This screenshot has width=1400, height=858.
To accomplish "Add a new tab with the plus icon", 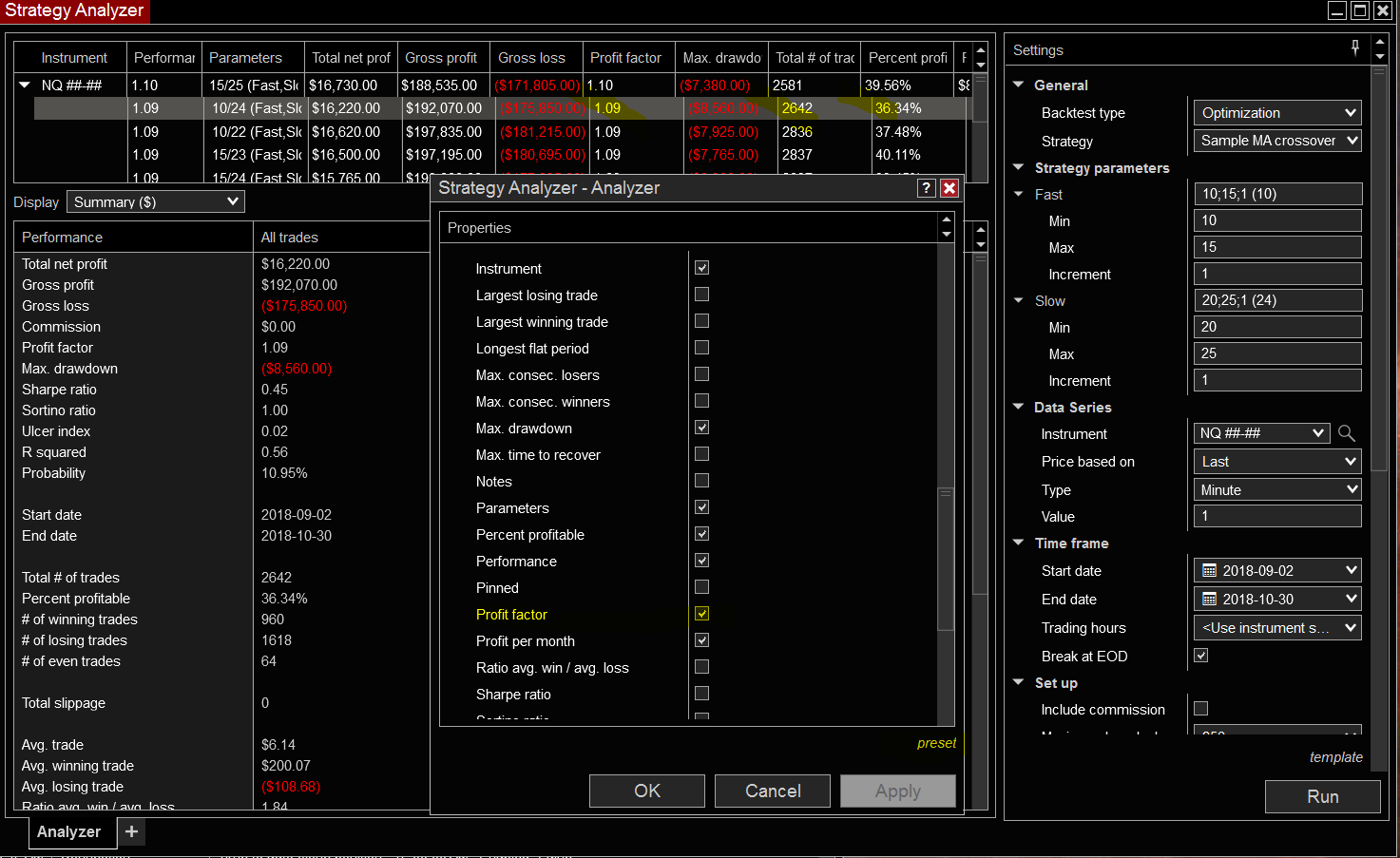I will tap(131, 831).
